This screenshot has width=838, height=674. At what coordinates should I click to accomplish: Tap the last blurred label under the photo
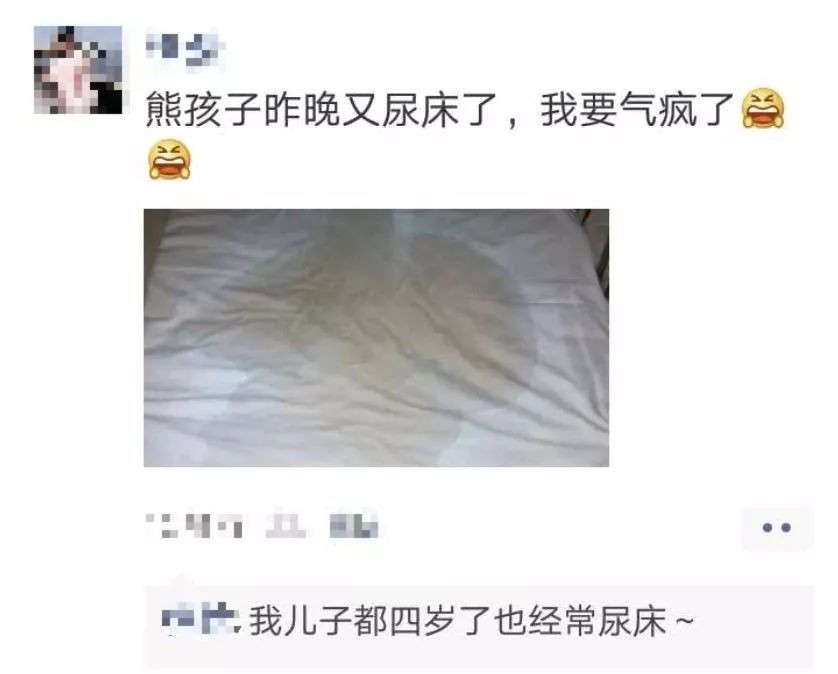tap(354, 526)
